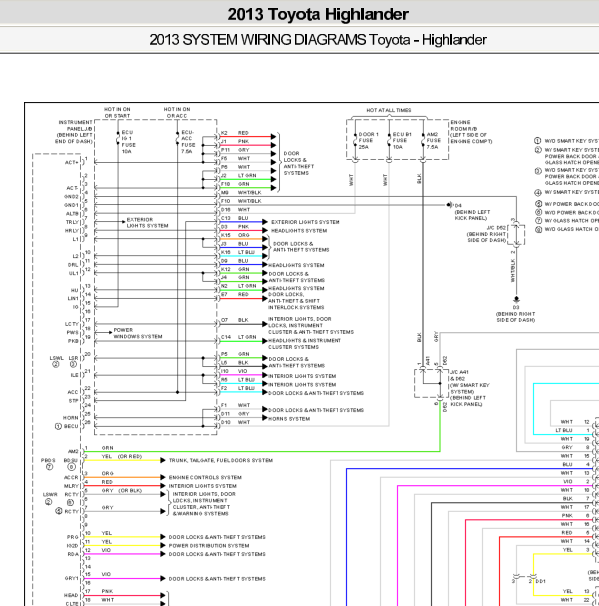Click the 2013 SYSTEM WIRING DIAGRAMS subtitle

pyautogui.click(x=318, y=40)
